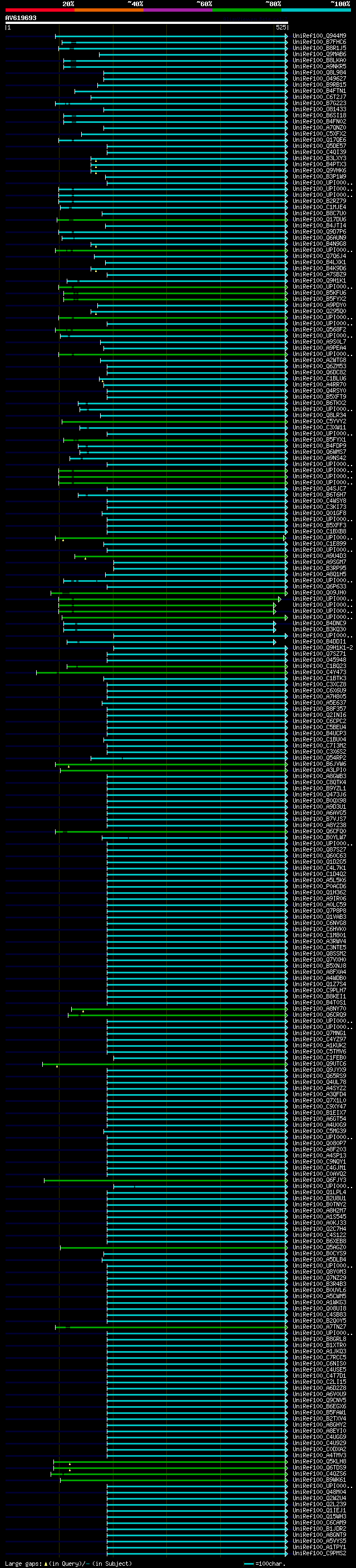Click the UniRef100_B2RZ79 label
Viewport: 356px width, 1568px height.
(319, 201)
